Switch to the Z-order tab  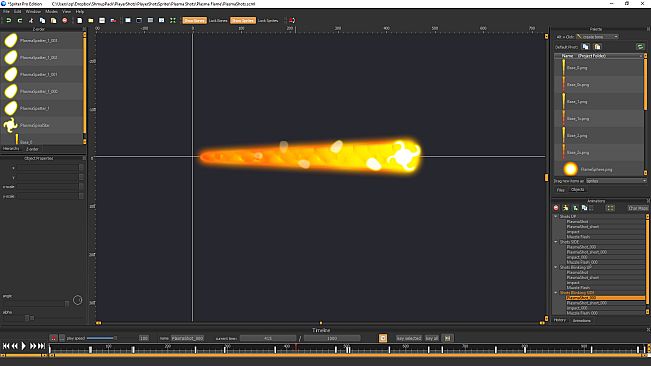32,149
